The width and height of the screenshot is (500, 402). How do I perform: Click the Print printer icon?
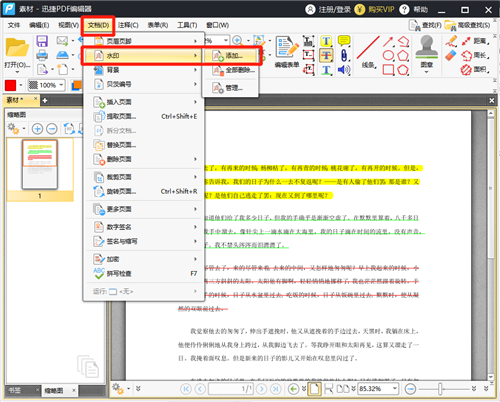(x=42, y=55)
